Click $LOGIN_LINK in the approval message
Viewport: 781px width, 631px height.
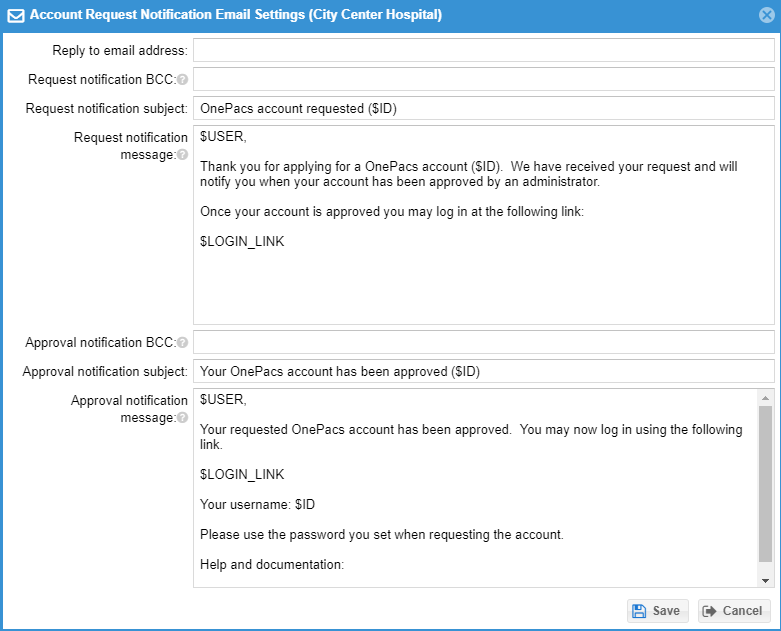(x=242, y=475)
